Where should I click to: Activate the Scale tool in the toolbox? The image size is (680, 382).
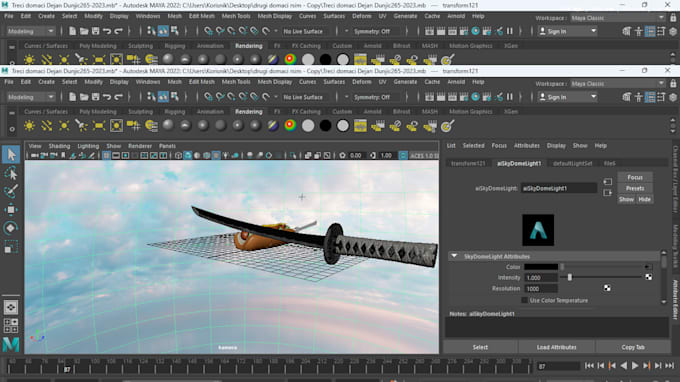11,247
